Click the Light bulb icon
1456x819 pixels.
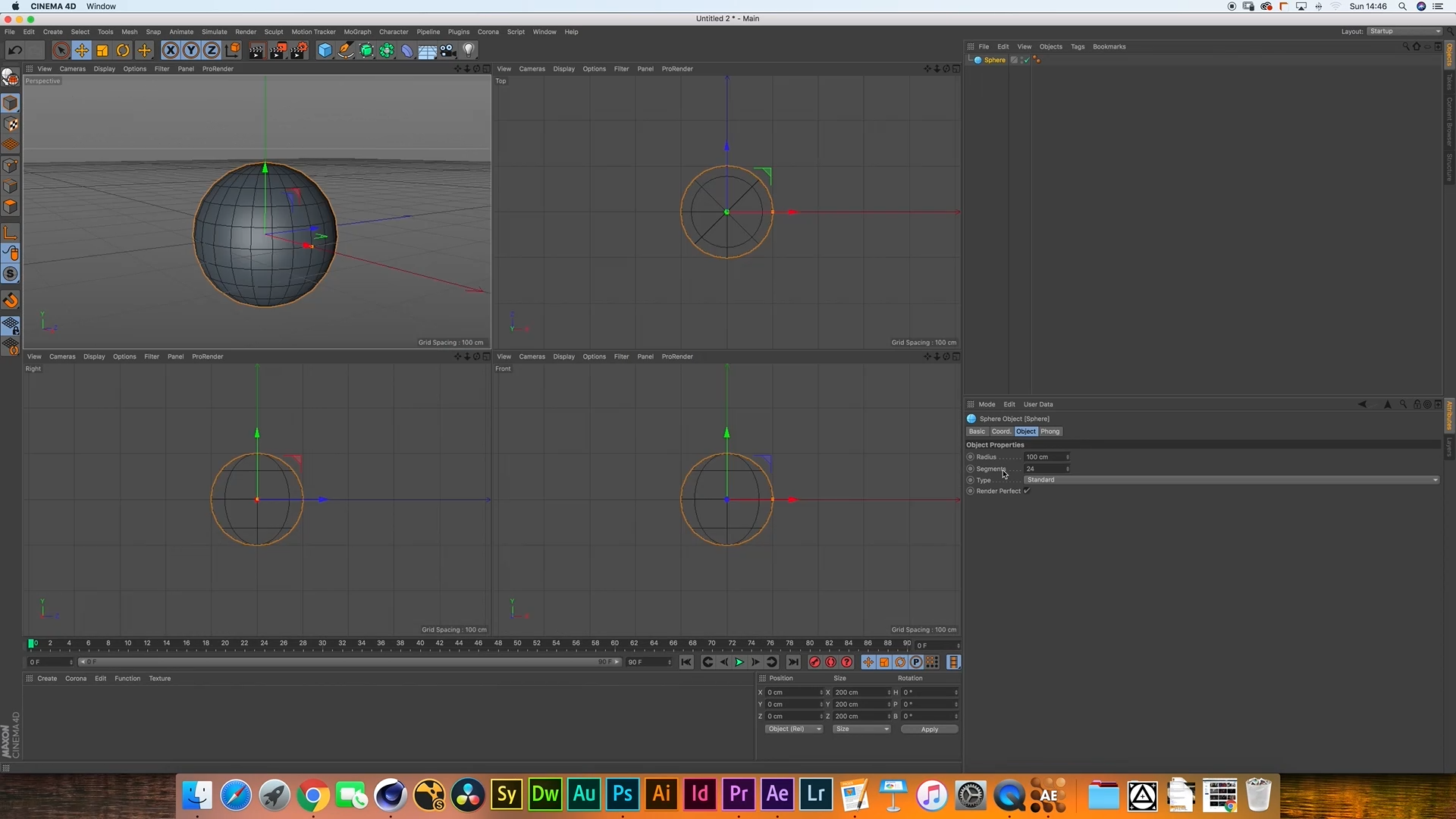click(x=469, y=51)
